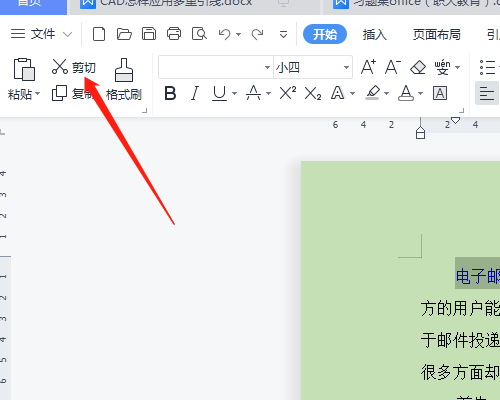
Task: Open print preview icon
Action: [199, 34]
